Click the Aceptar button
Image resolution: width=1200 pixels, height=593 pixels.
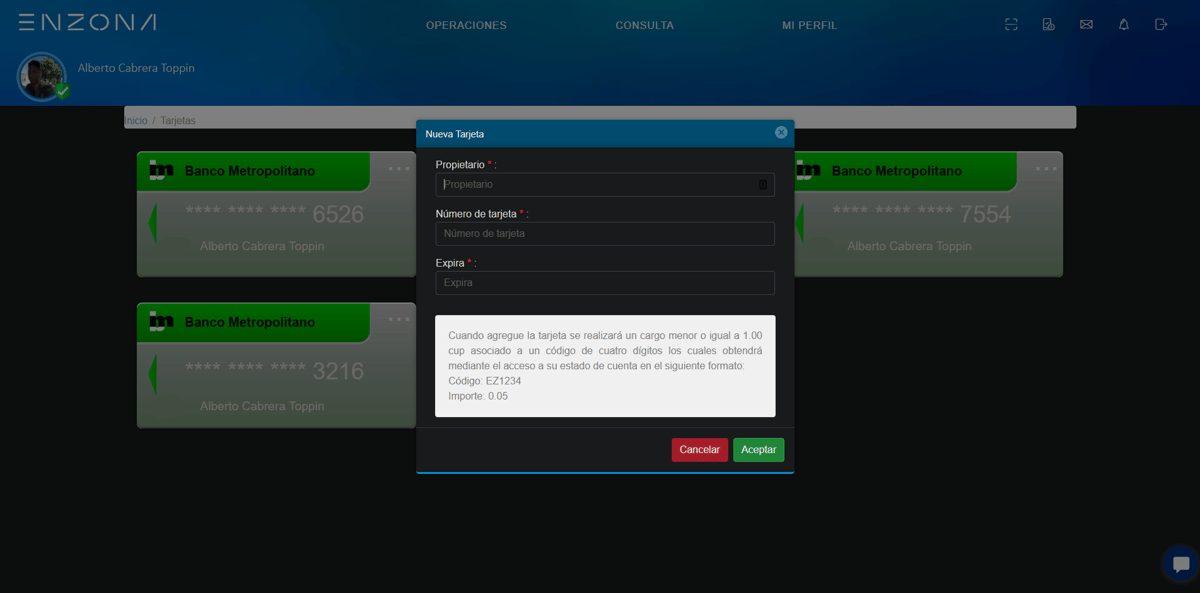[x=759, y=450]
